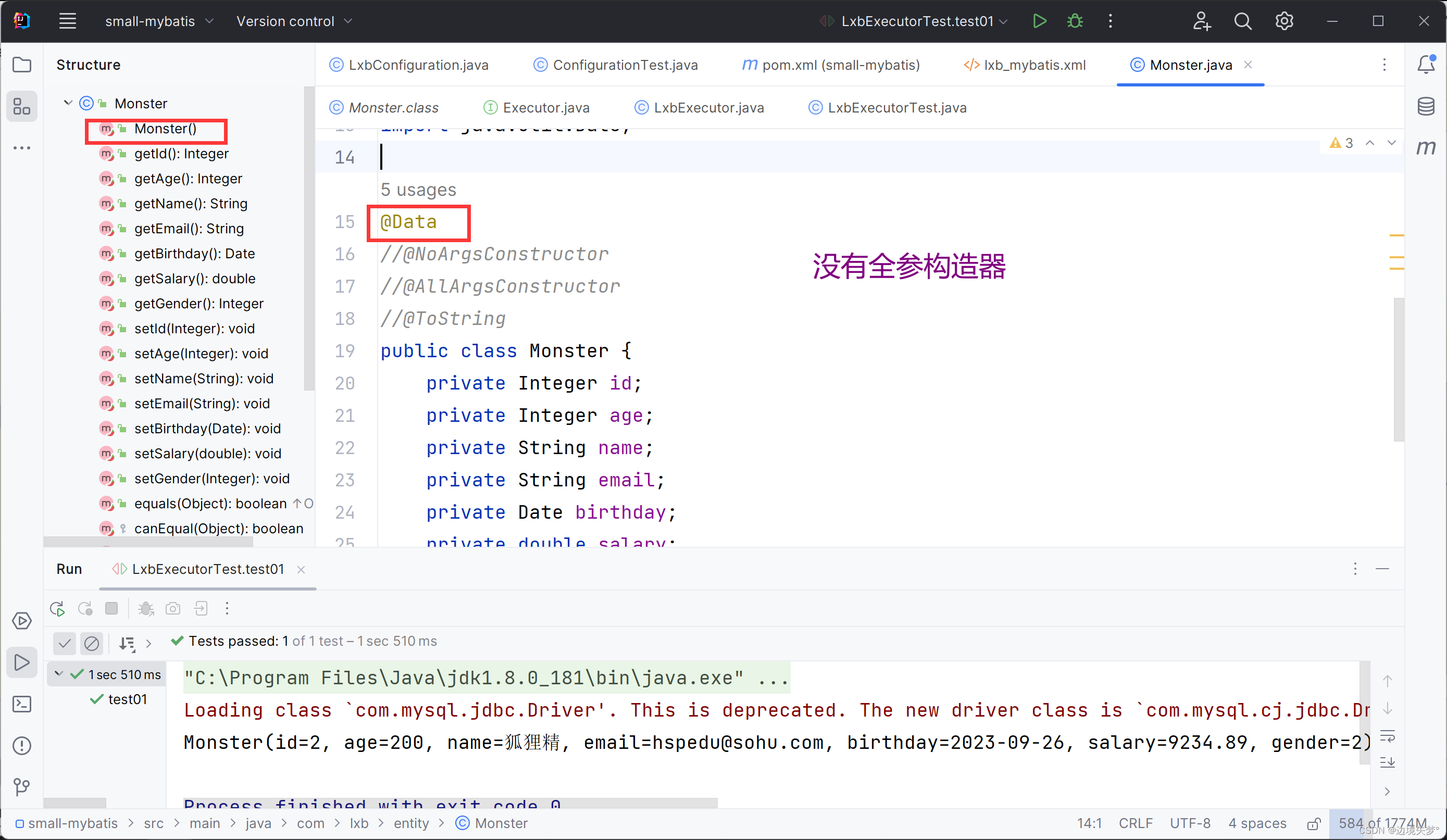Switch to LxbExecutorTest.java tab
The image size is (1447, 840).
[x=888, y=107]
